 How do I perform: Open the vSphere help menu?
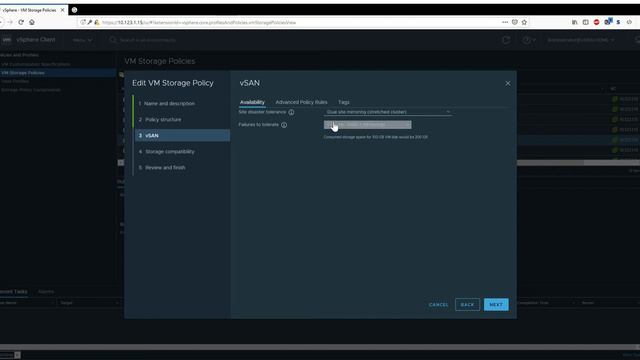529,40
